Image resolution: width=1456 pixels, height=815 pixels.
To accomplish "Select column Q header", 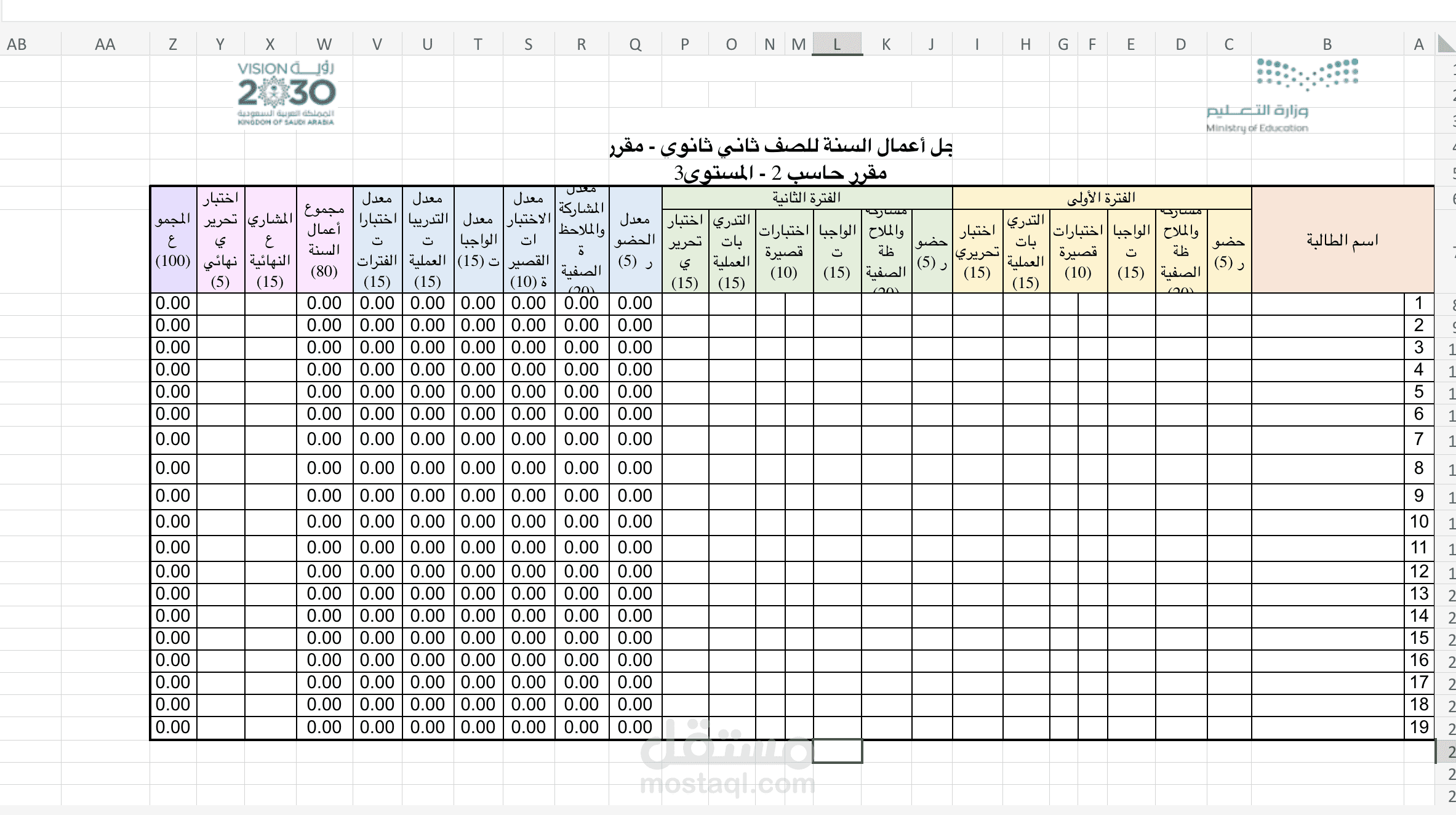I will coord(636,44).
